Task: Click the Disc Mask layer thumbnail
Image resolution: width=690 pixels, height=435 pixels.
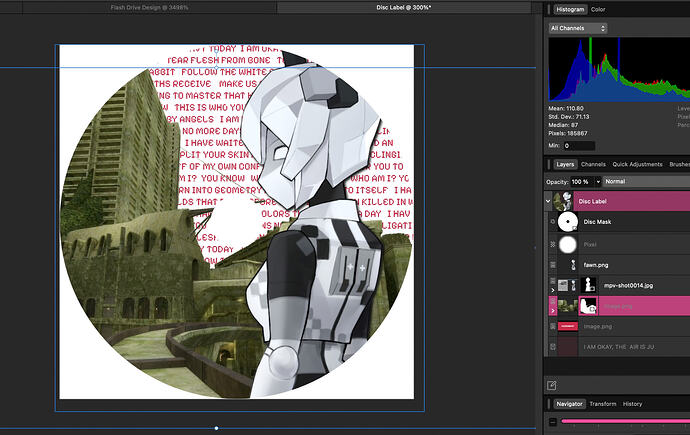Action: pyautogui.click(x=568, y=222)
